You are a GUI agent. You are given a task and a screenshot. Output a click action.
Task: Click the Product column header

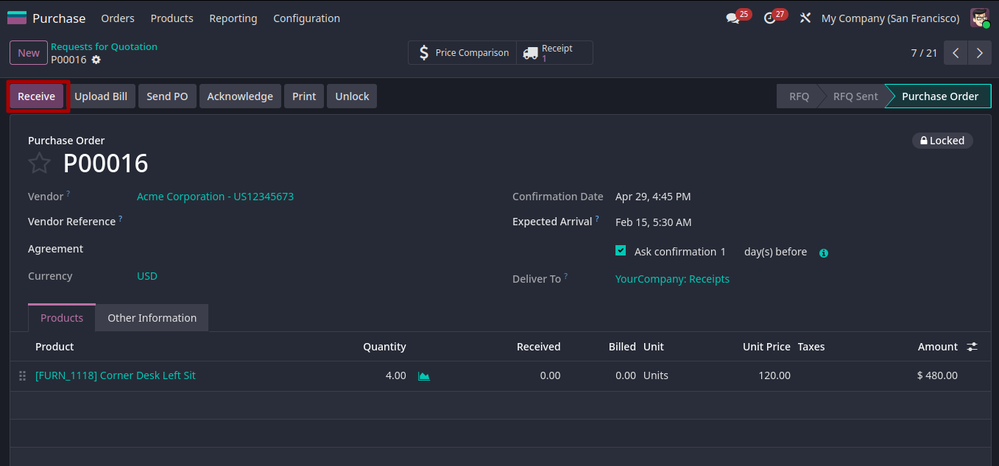[x=54, y=347]
